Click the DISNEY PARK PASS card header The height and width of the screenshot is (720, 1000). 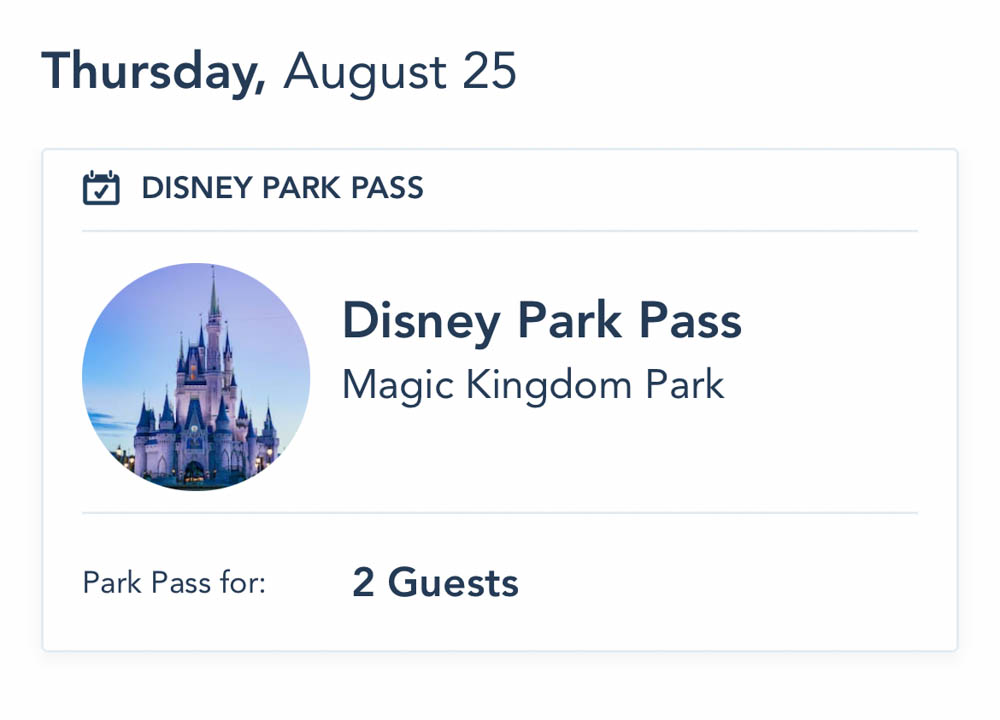click(282, 188)
